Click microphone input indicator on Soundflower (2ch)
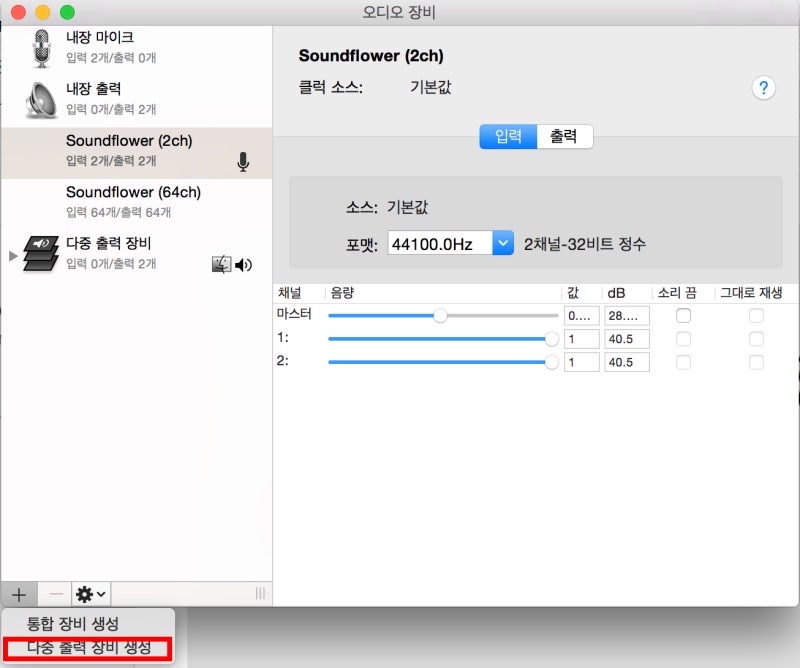Viewport: 800px width, 668px height. click(x=243, y=162)
